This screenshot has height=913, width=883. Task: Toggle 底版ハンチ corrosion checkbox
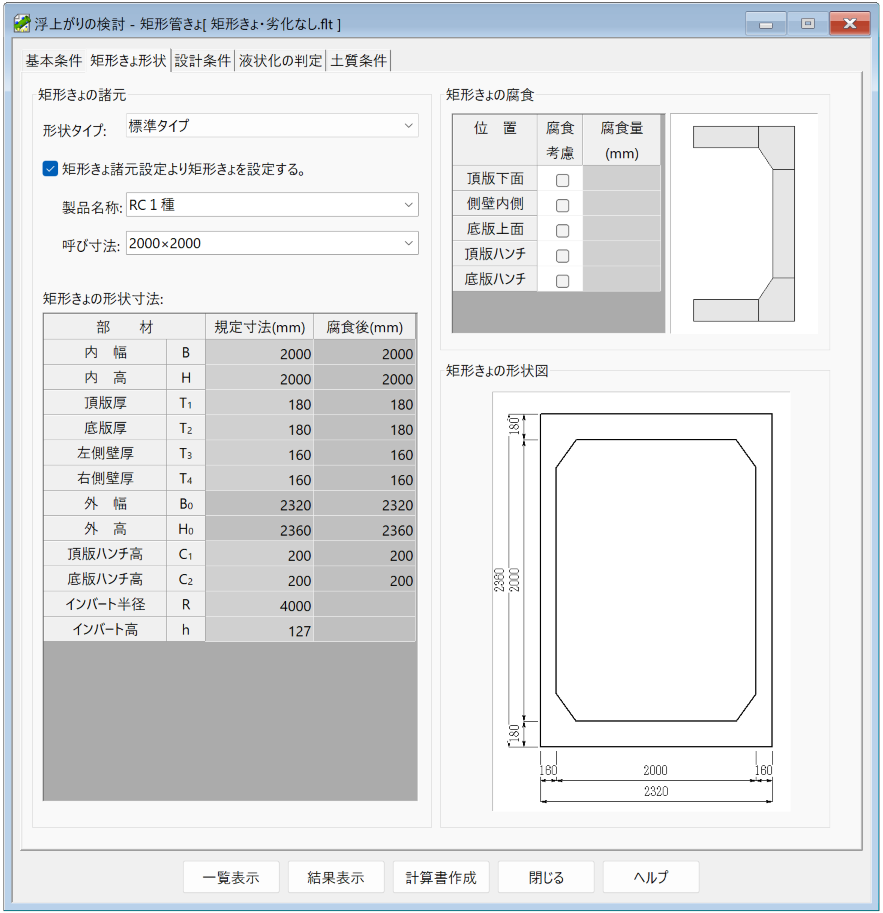click(562, 281)
